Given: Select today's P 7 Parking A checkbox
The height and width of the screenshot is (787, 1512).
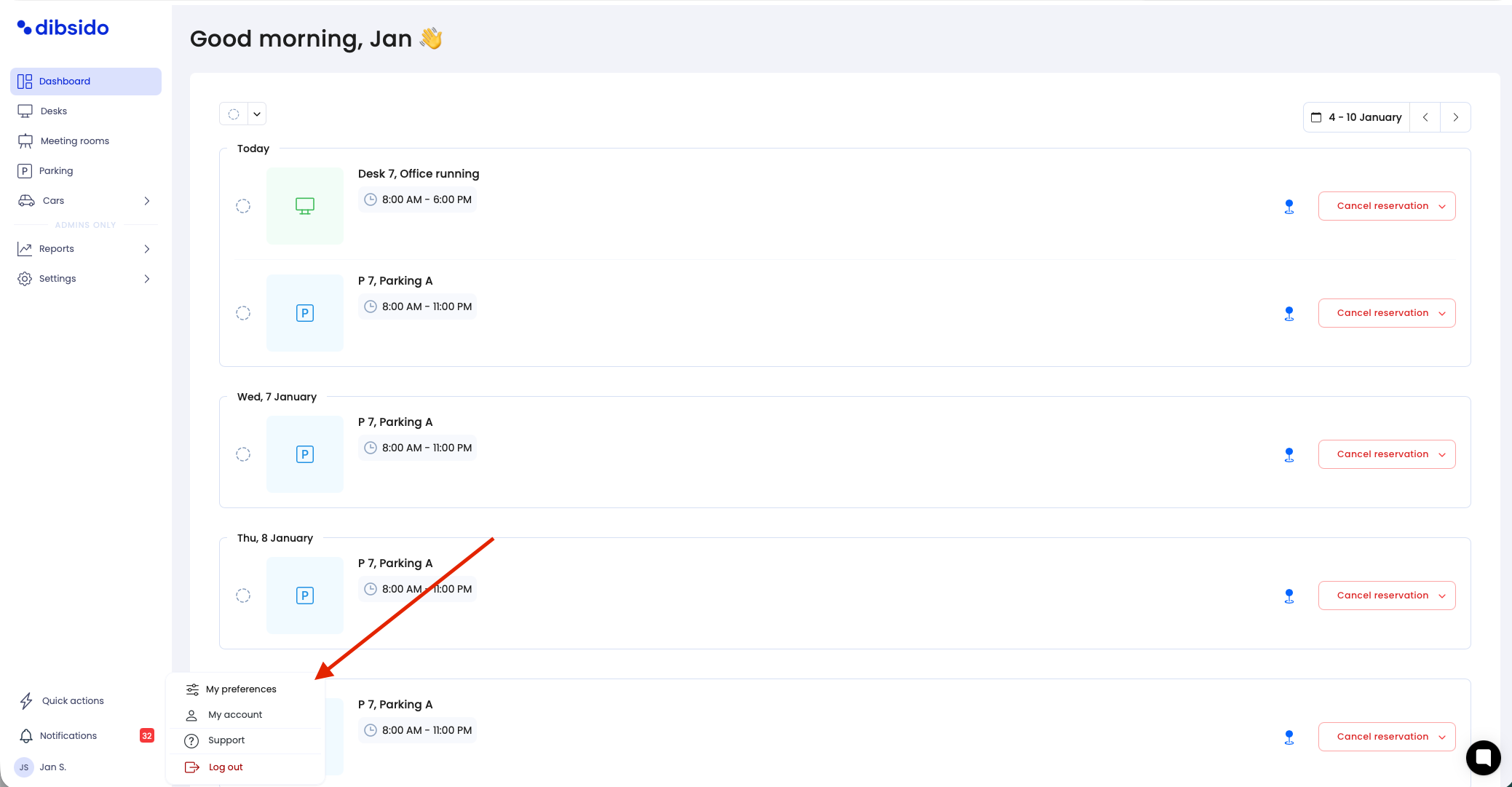Looking at the screenshot, I should click(x=243, y=313).
